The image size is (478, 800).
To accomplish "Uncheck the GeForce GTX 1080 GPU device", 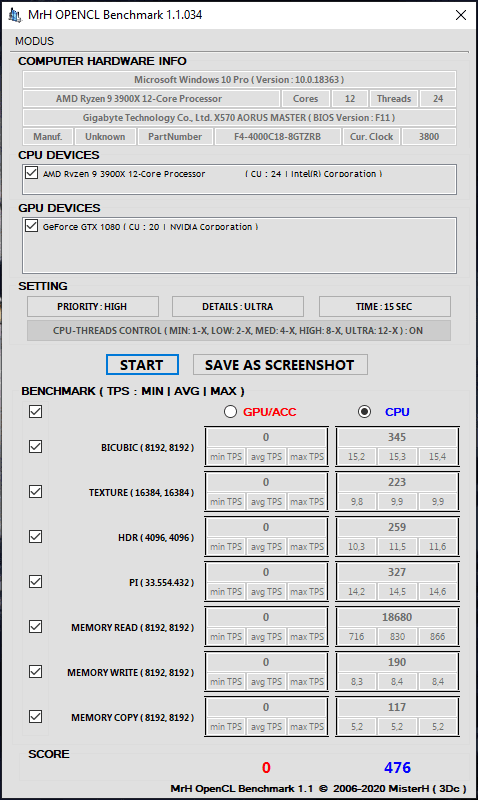I will pyautogui.click(x=32, y=226).
